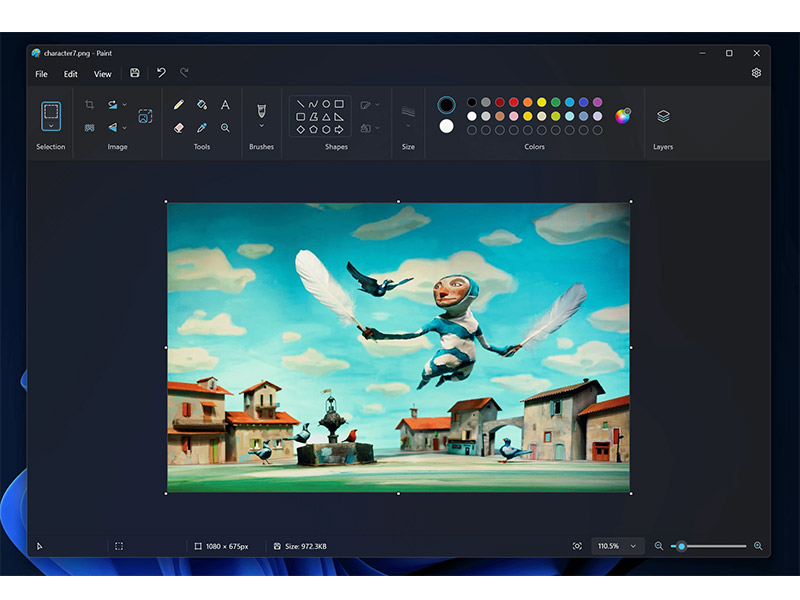
Task: Expand the Selection options chevron
Action: 51,126
